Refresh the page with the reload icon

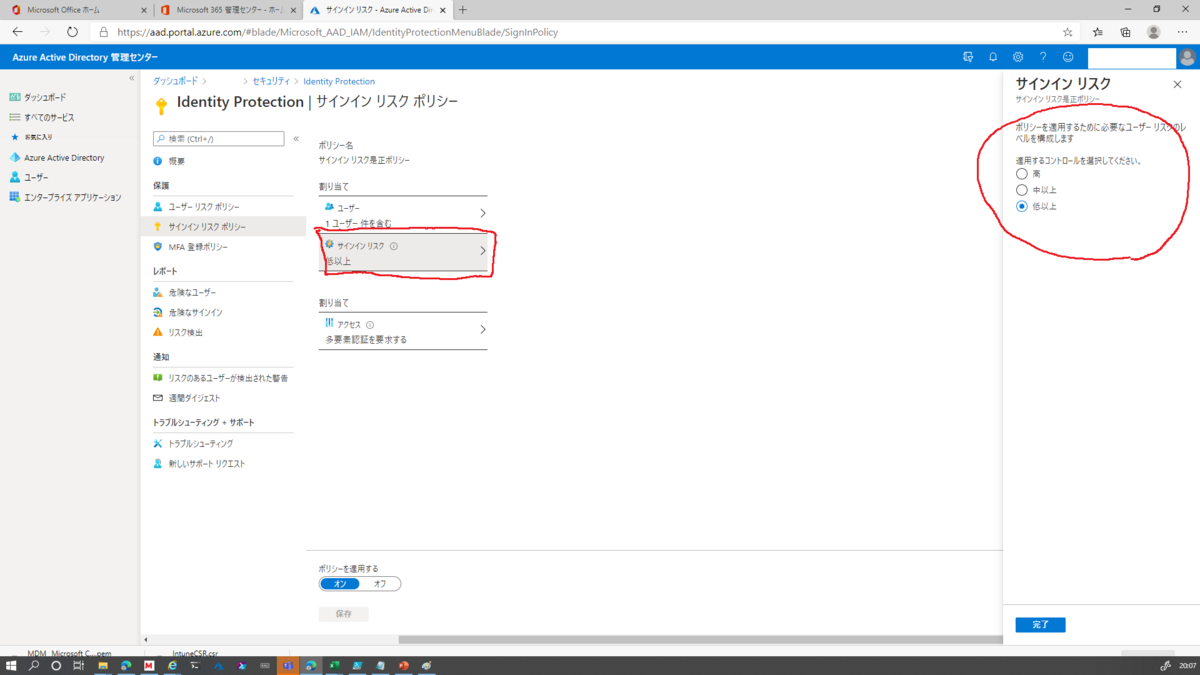coord(72,32)
